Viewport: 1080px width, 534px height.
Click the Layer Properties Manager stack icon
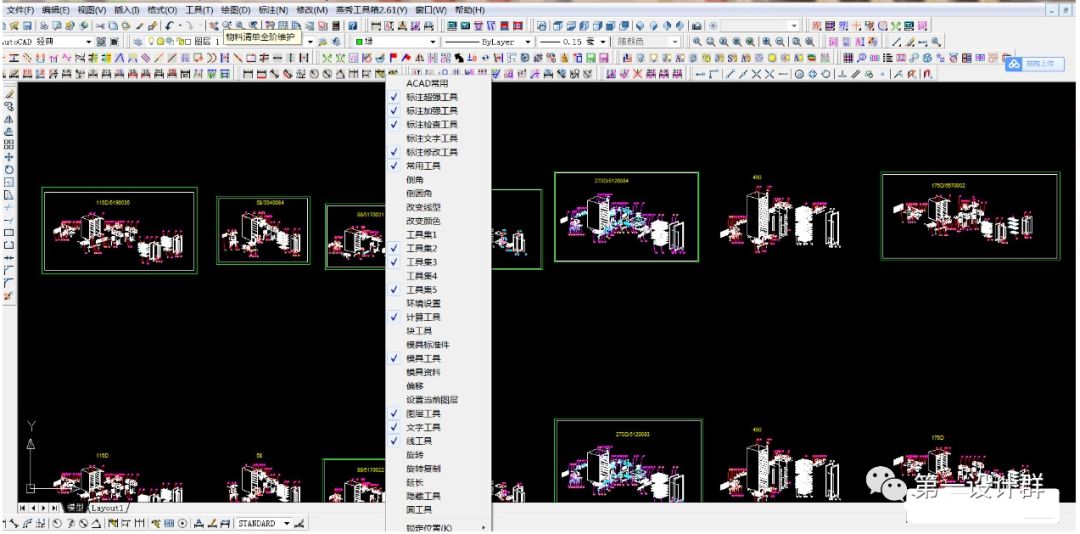pos(138,41)
